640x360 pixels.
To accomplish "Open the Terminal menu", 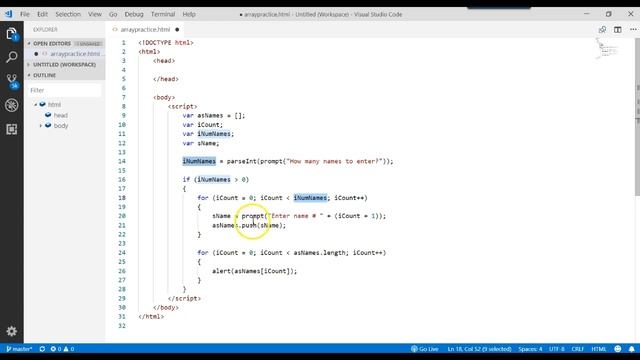I will tap(163, 14).
